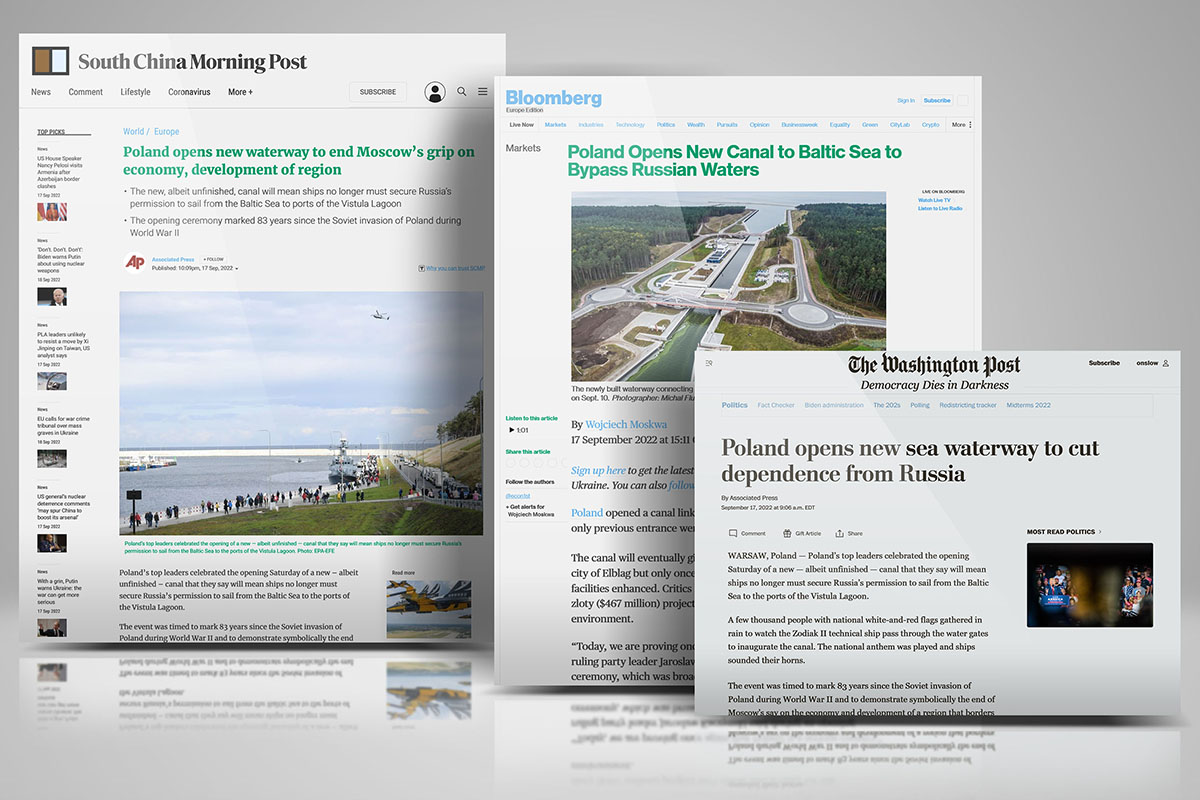This screenshot has width=1200, height=800.
Task: Click the Washington Post Gift Article icon
Action: 788,534
